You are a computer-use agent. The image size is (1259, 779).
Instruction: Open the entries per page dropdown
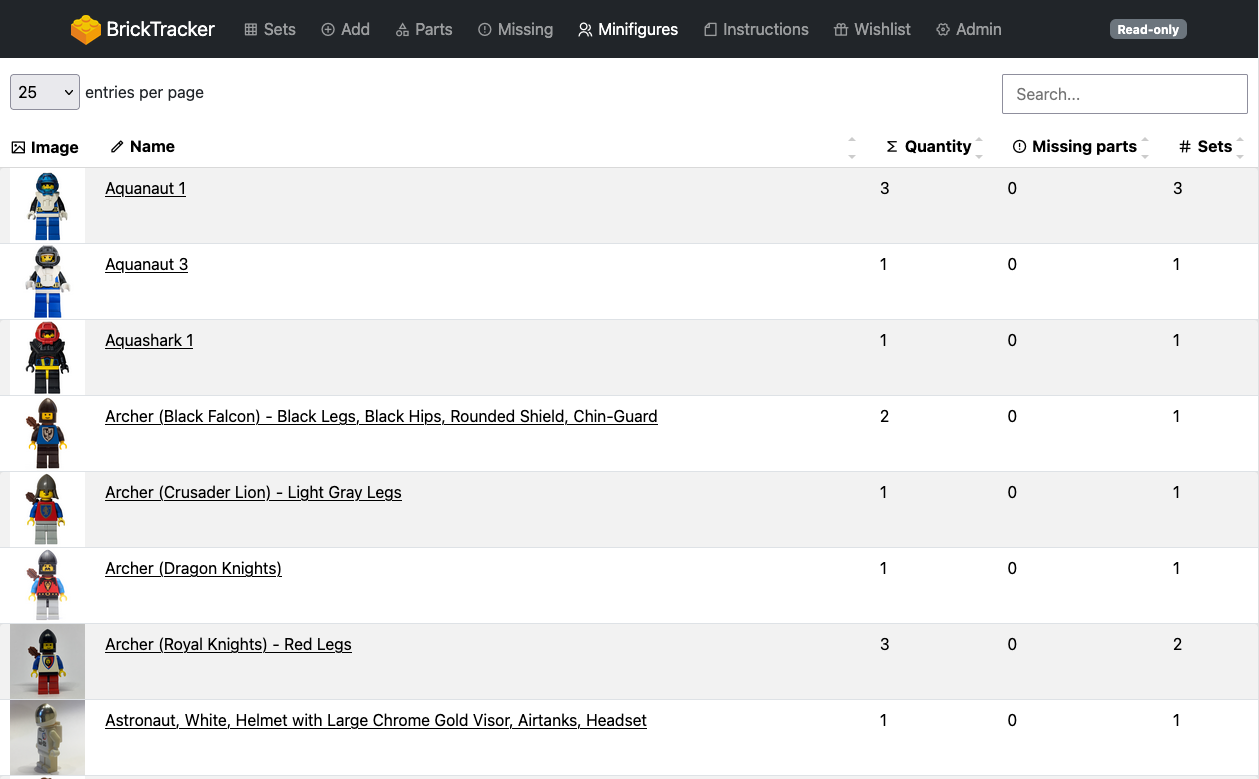click(45, 92)
